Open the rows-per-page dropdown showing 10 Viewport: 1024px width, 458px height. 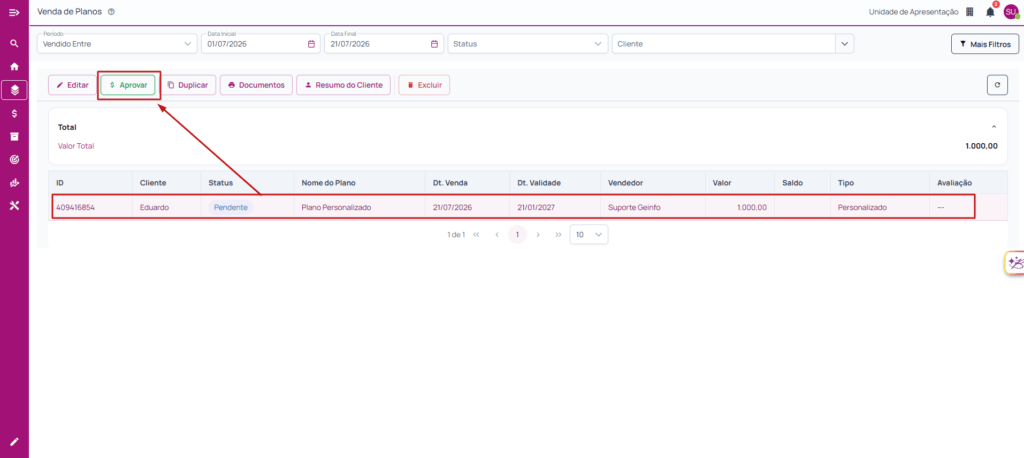(588, 235)
